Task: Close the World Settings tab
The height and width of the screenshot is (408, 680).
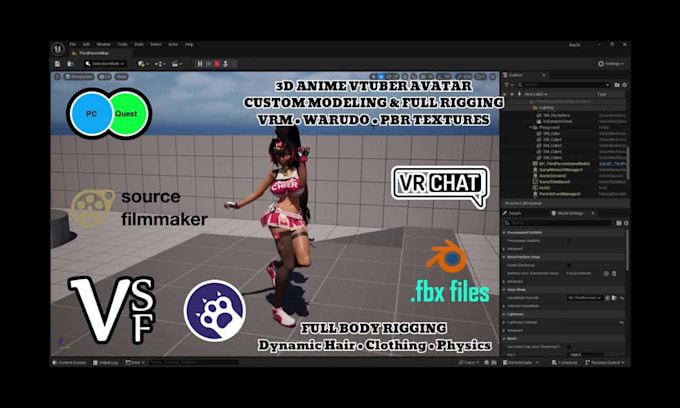Action: (593, 213)
